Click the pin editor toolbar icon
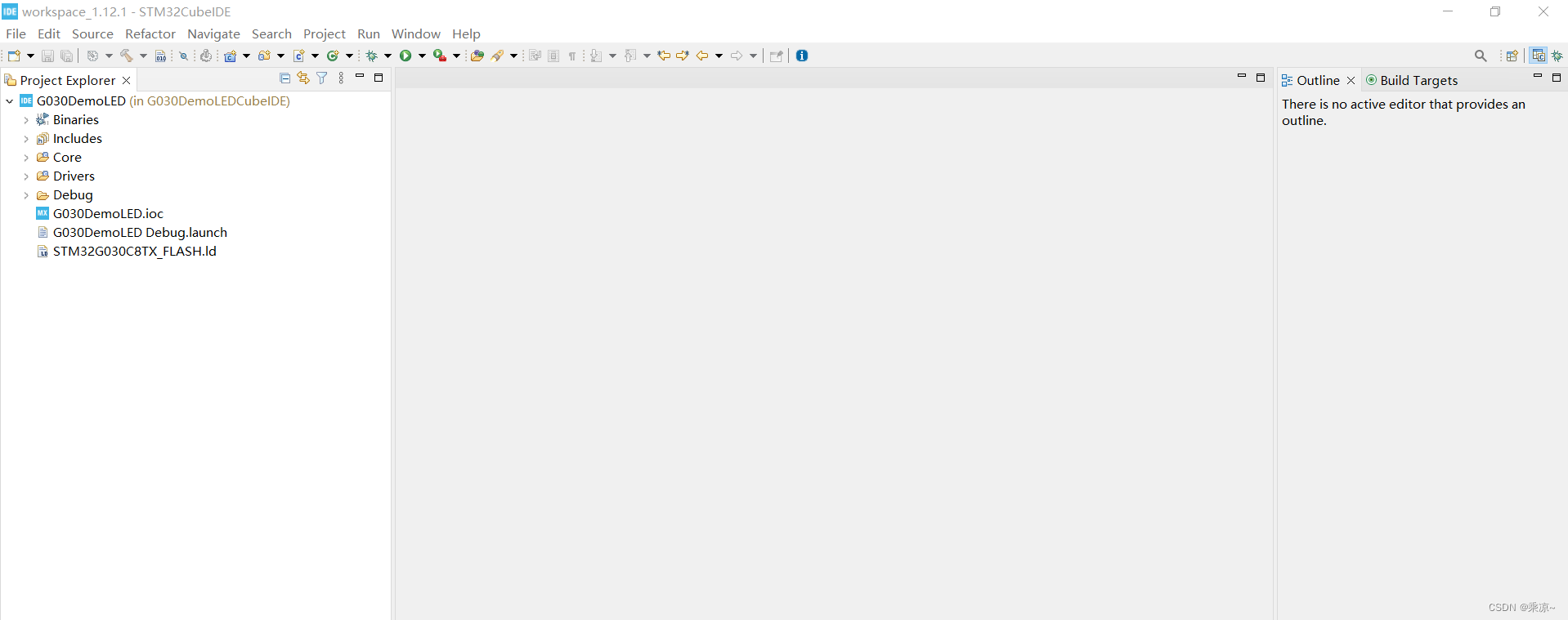 (777, 56)
